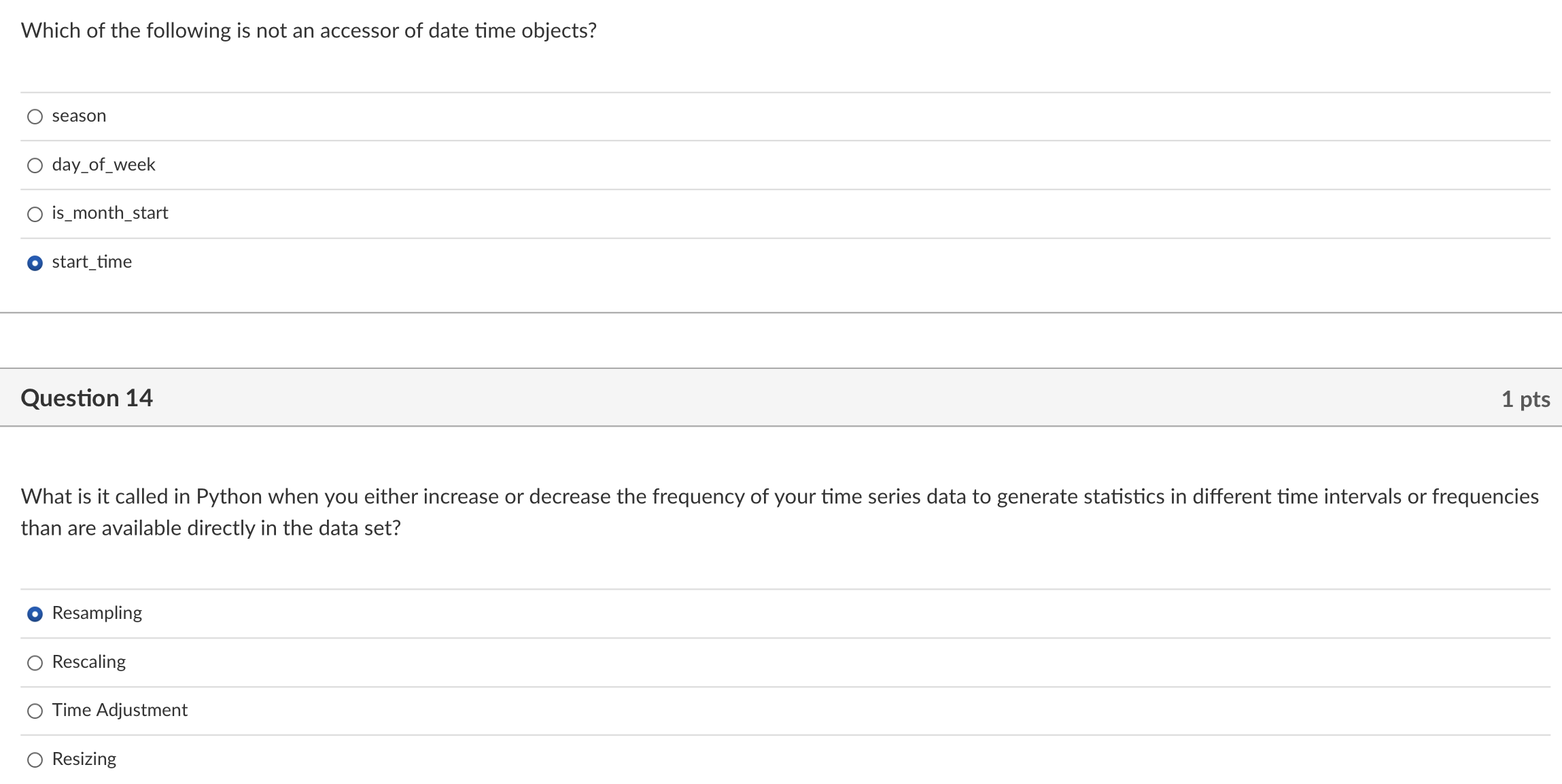This screenshot has width=1562, height=784.
Task: Select the 'day_of_week' radio button
Action: point(35,166)
